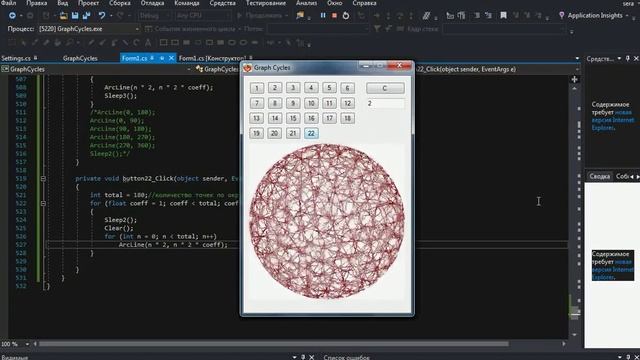The width and height of the screenshot is (640, 360).
Task: Click the editor horizontal scrollbar
Action: (x=273, y=344)
